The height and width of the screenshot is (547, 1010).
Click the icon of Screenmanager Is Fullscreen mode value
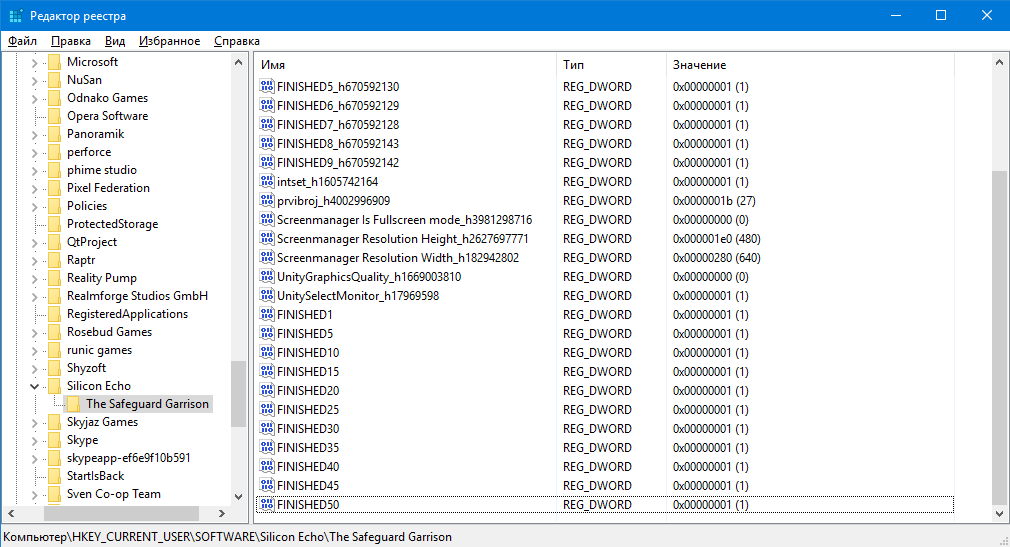(x=267, y=218)
